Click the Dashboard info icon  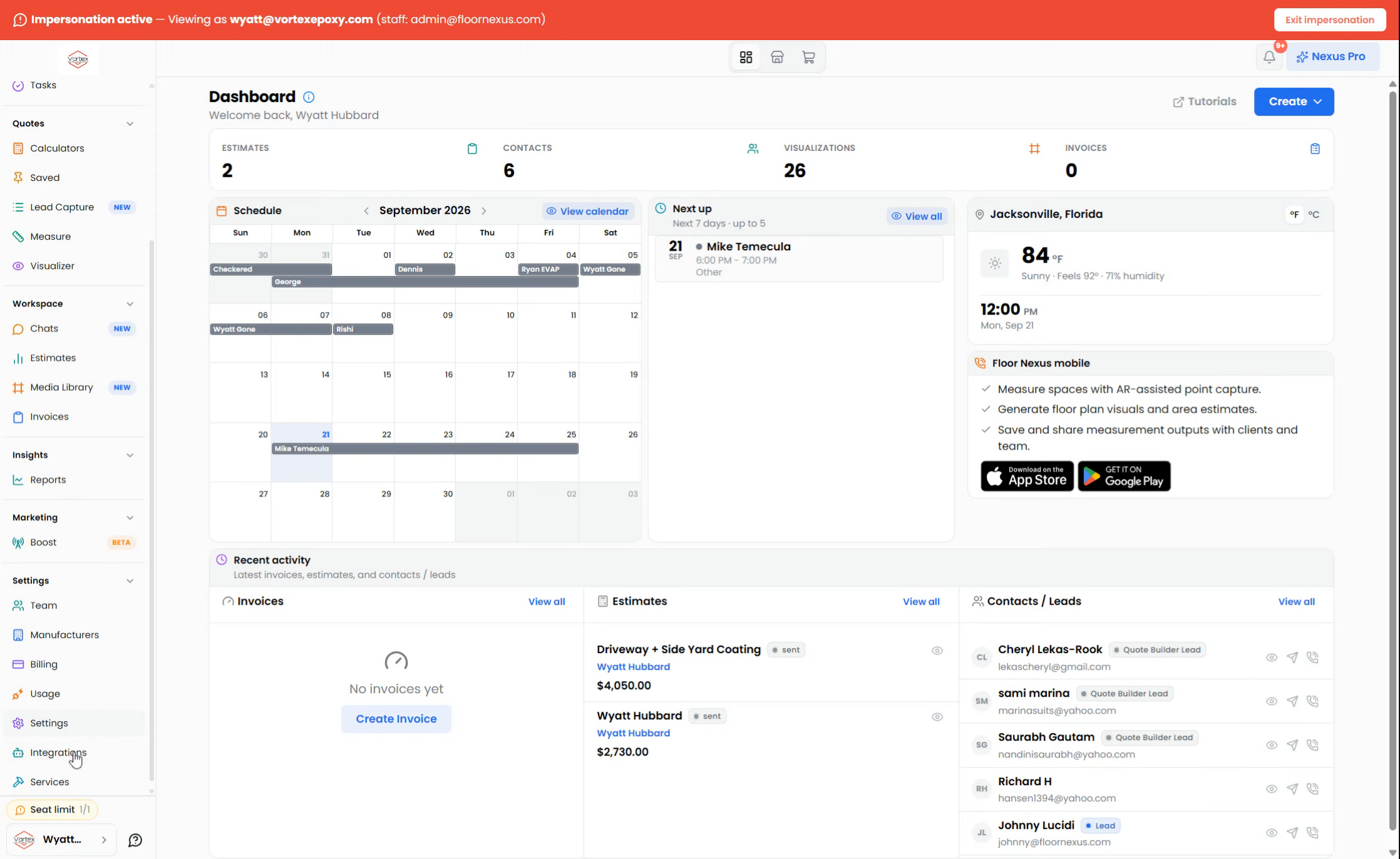[x=309, y=97]
